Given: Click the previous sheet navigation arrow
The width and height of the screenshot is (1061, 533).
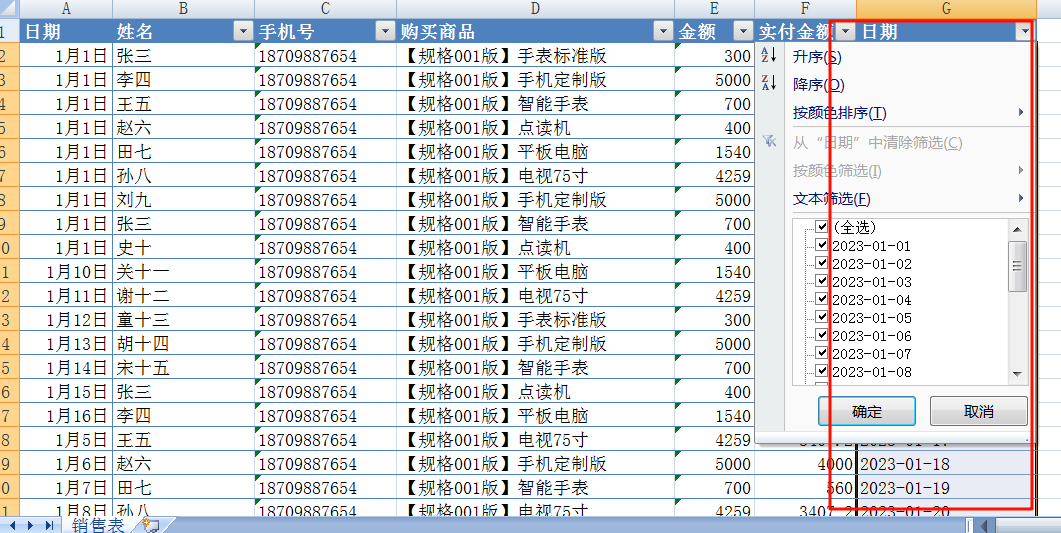Looking at the screenshot, I should (12, 526).
